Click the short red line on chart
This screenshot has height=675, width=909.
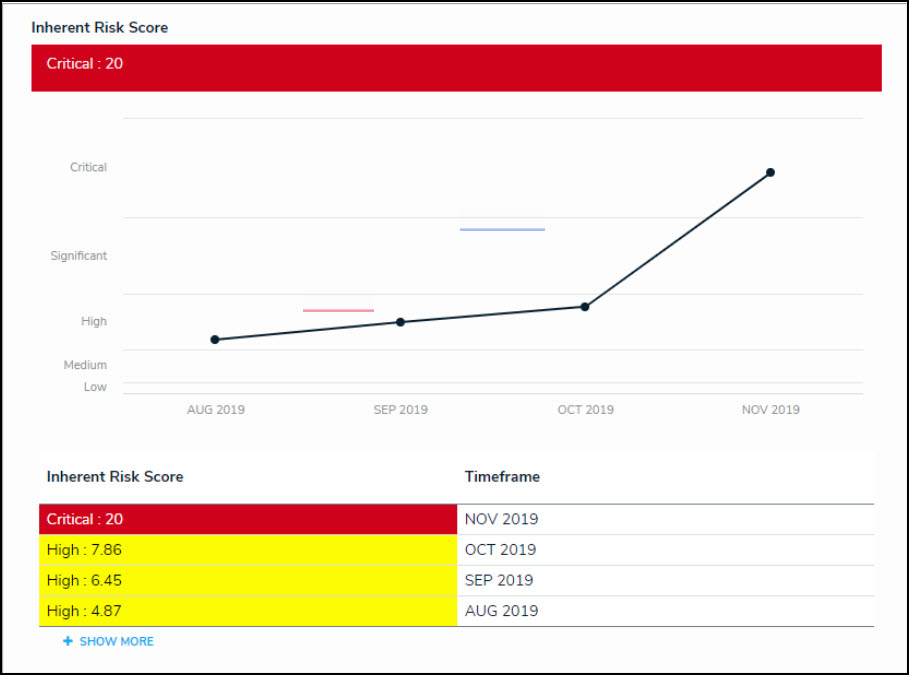pos(339,310)
